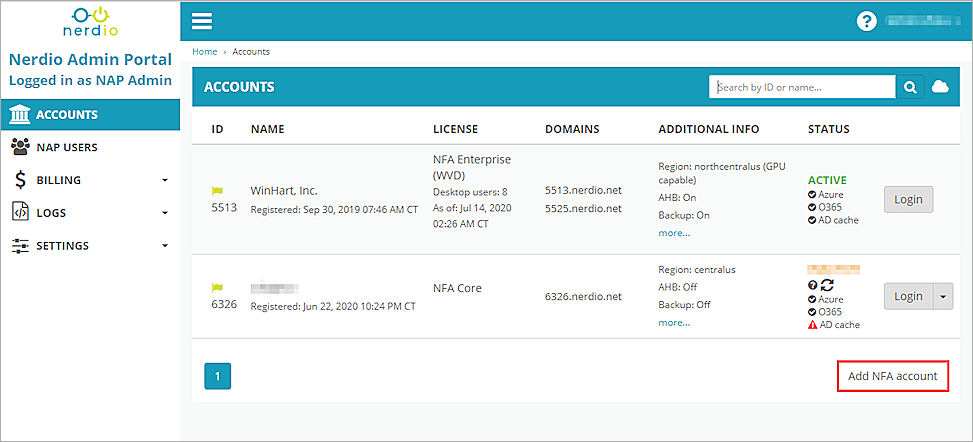Expand the Logs menu
The height and width of the screenshot is (442, 973).
(x=89, y=213)
